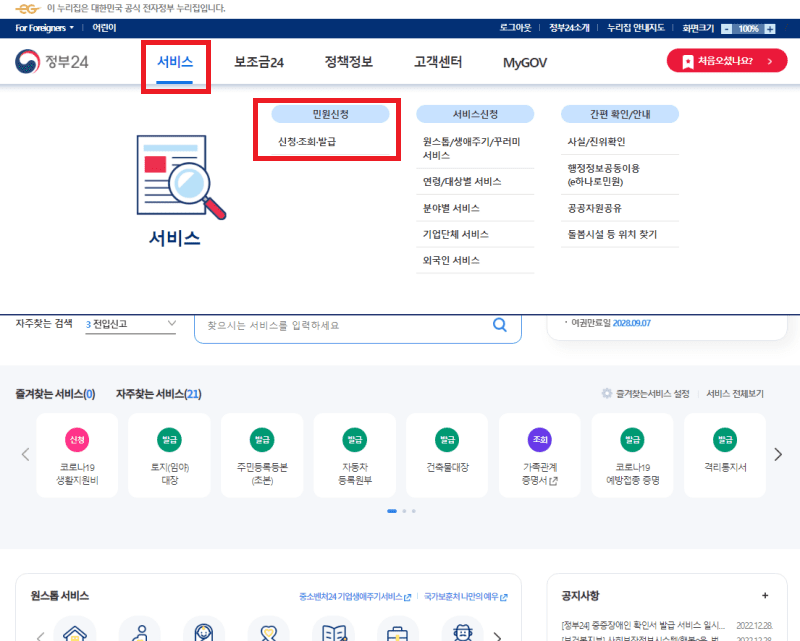Open 중증장애인 확인서 발급 notice
800x641 pixels.
coord(643,625)
